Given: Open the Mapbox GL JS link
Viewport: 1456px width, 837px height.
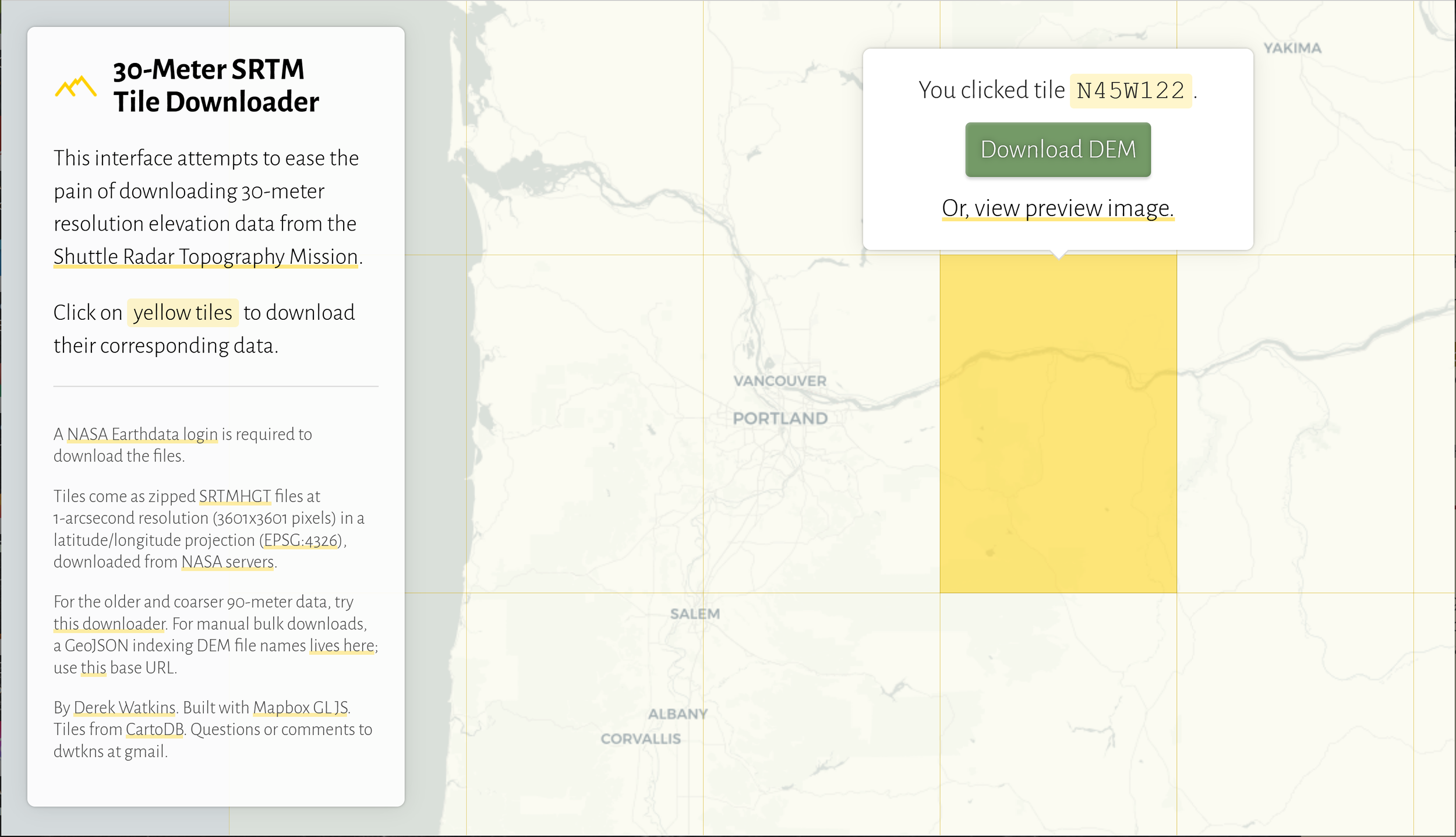Looking at the screenshot, I should [301, 707].
